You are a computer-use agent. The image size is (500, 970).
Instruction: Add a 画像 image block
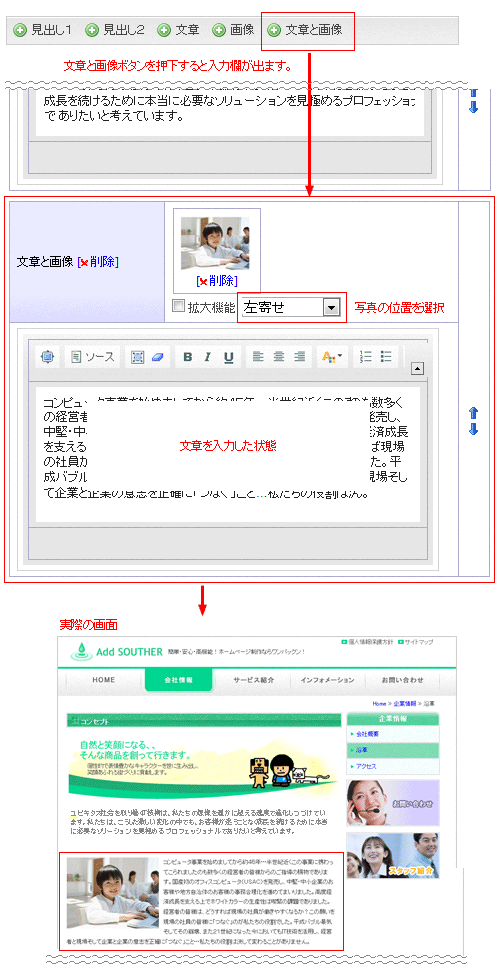tap(233, 30)
